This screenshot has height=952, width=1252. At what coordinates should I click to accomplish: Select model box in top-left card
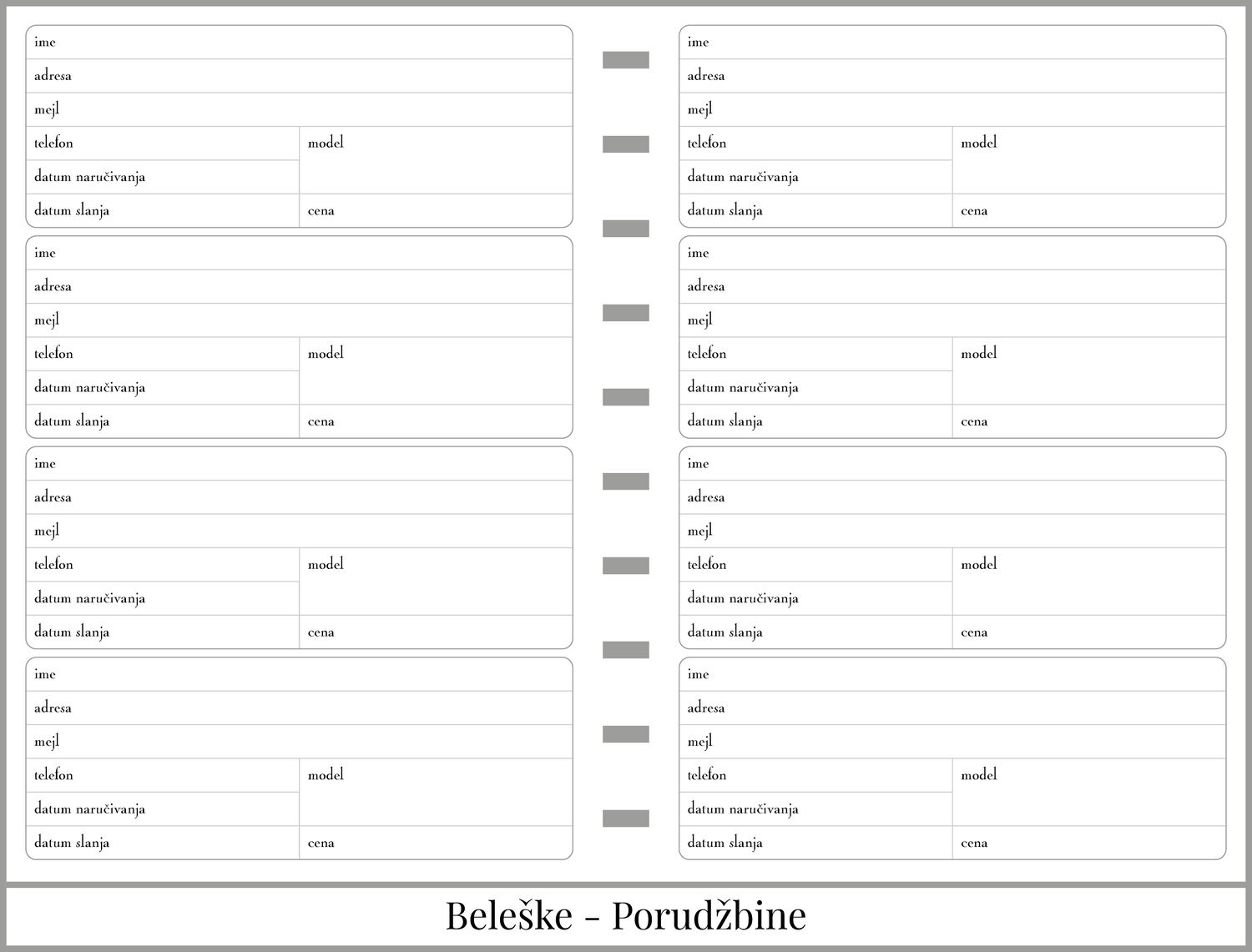click(x=436, y=160)
